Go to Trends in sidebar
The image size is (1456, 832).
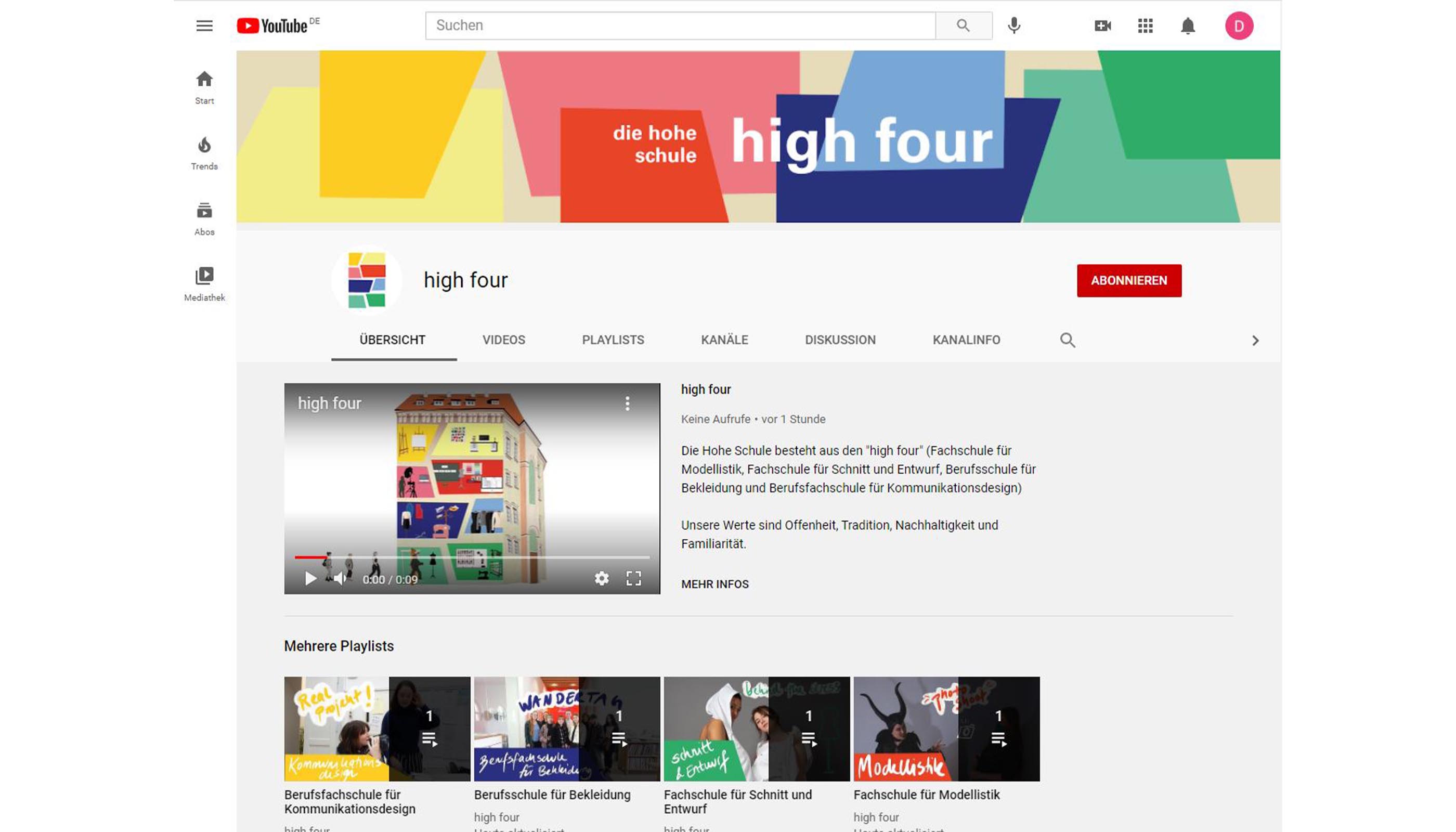(204, 153)
